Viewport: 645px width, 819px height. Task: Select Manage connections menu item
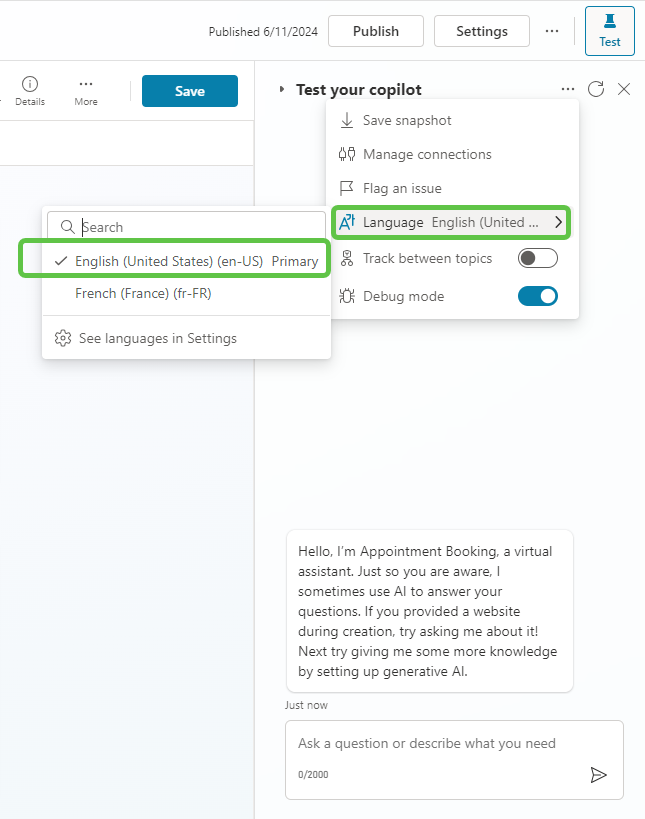[x=427, y=154]
